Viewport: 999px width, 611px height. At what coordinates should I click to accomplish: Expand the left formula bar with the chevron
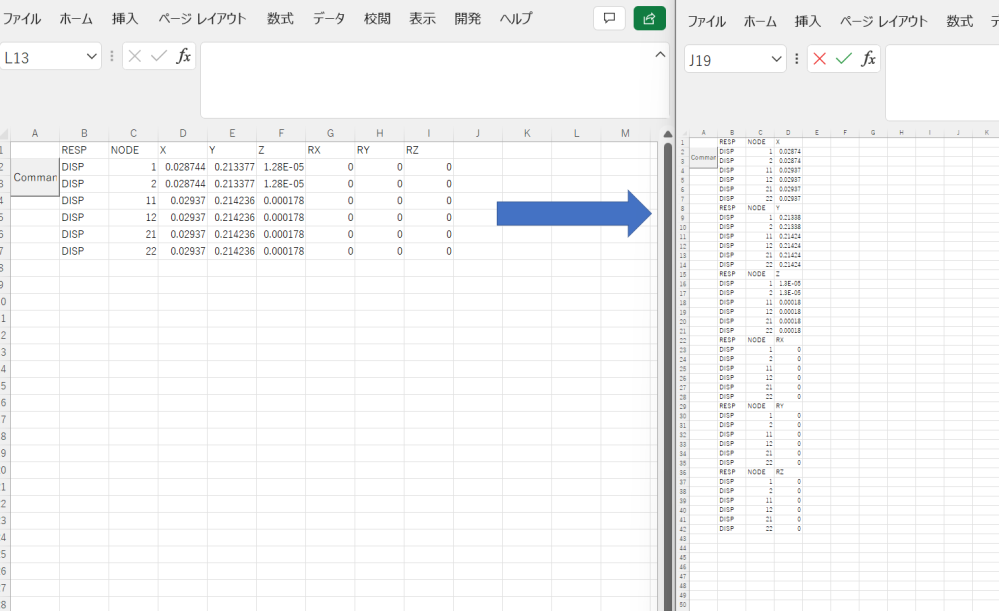click(x=659, y=55)
